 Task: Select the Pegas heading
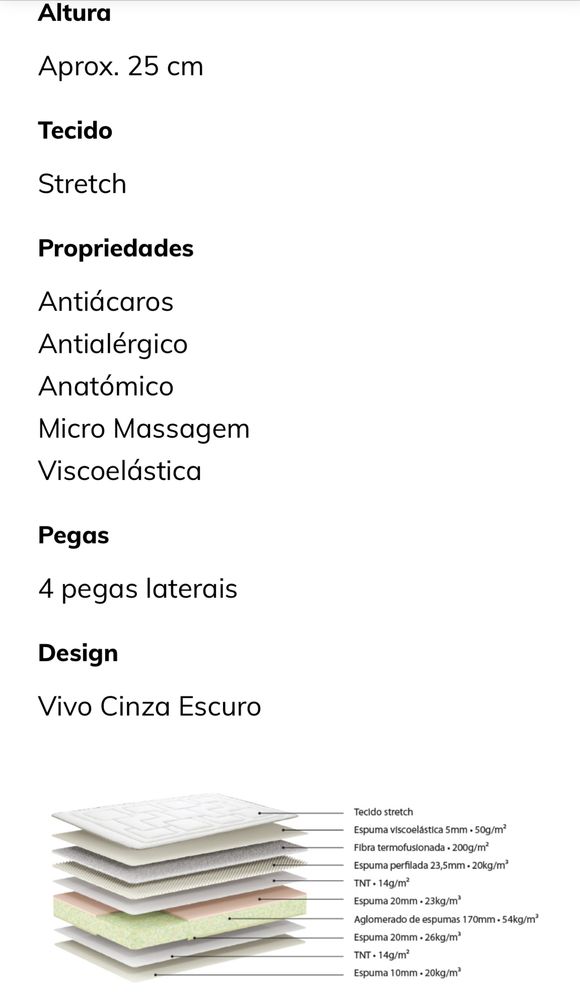73,536
